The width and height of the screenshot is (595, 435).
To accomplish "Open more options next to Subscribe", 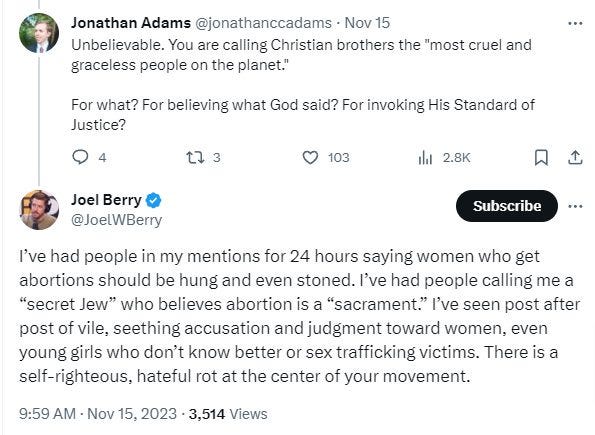I will coord(575,206).
